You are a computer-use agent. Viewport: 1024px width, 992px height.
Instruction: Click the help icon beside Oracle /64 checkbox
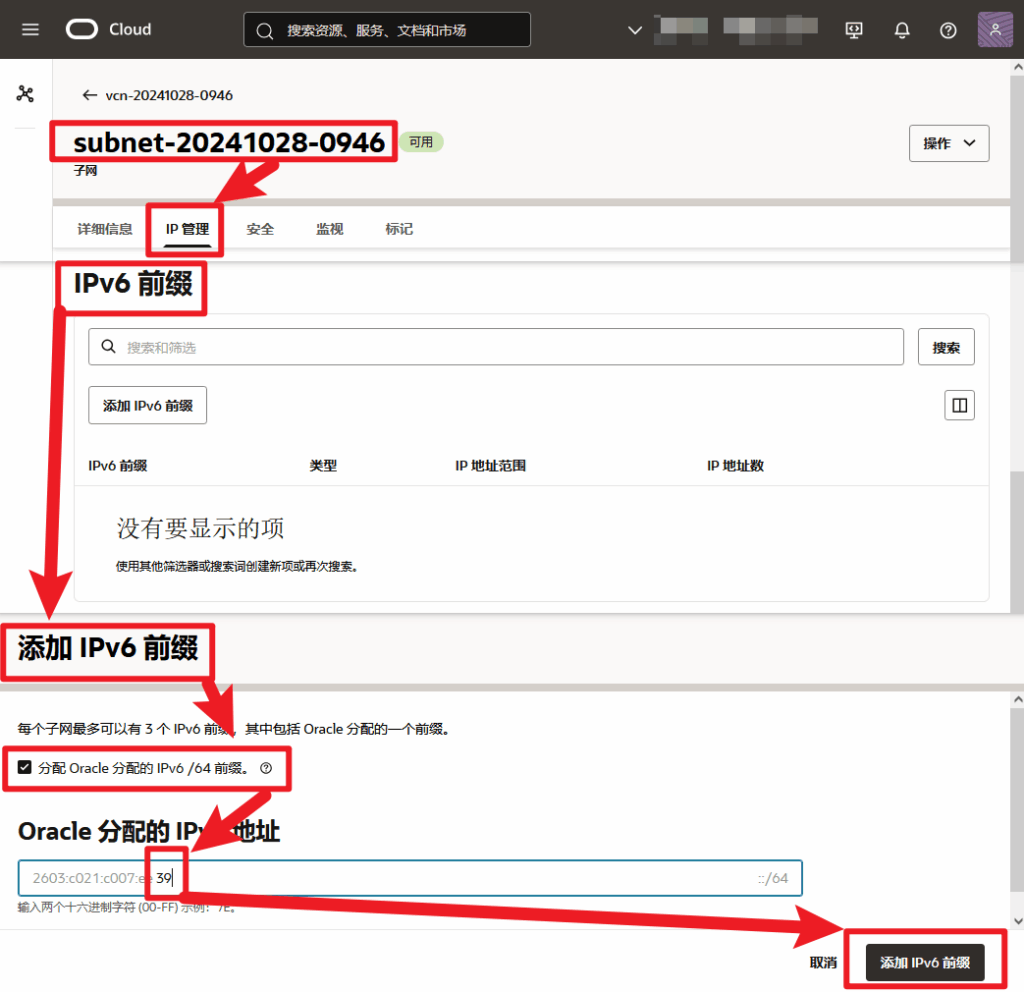(266, 768)
